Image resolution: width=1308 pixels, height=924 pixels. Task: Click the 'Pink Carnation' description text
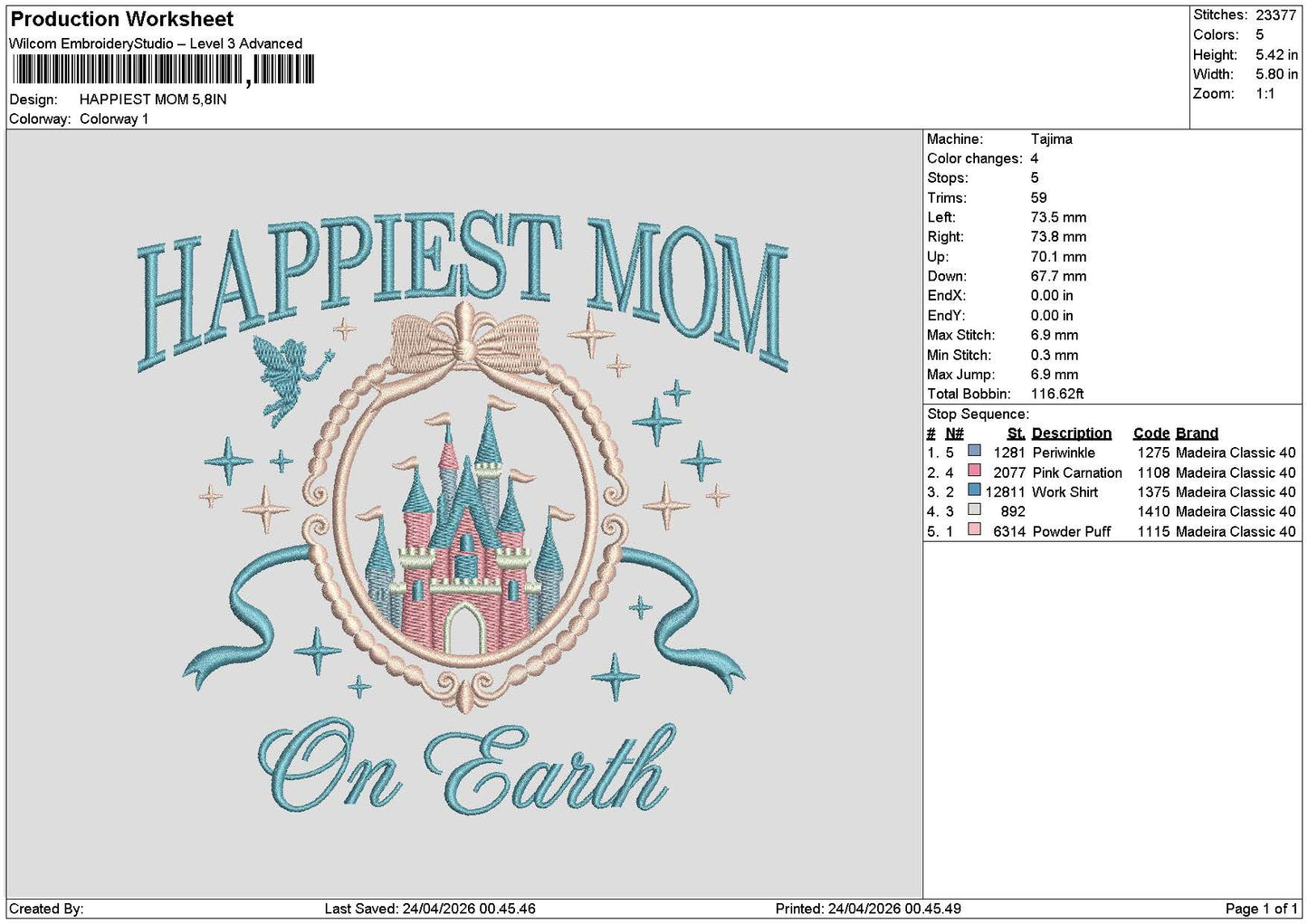(1077, 472)
